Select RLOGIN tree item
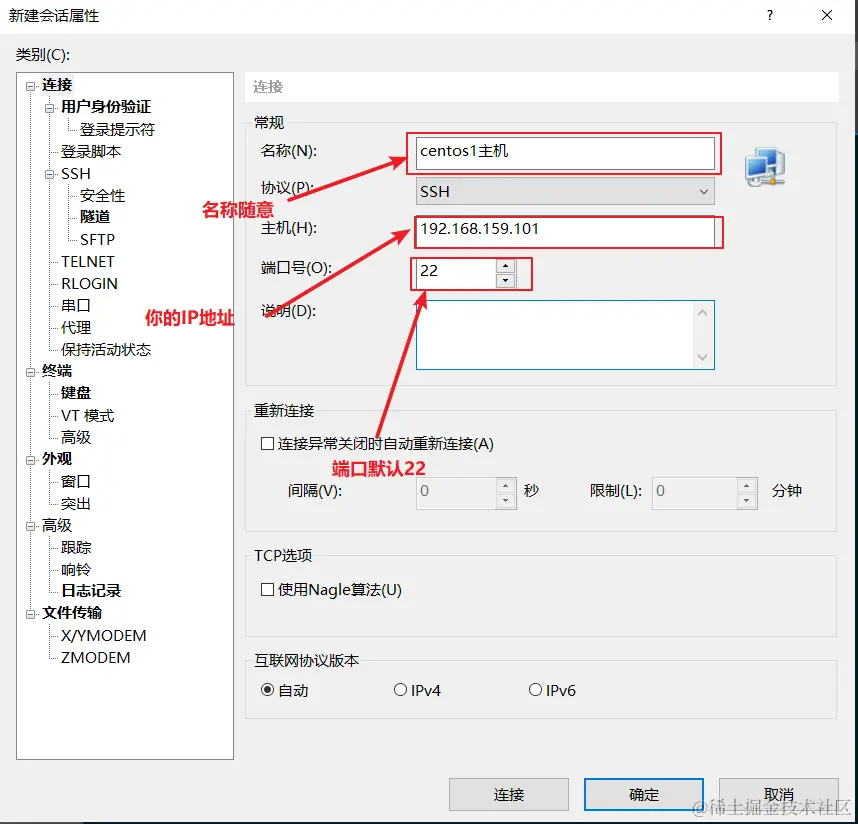 click(x=89, y=284)
